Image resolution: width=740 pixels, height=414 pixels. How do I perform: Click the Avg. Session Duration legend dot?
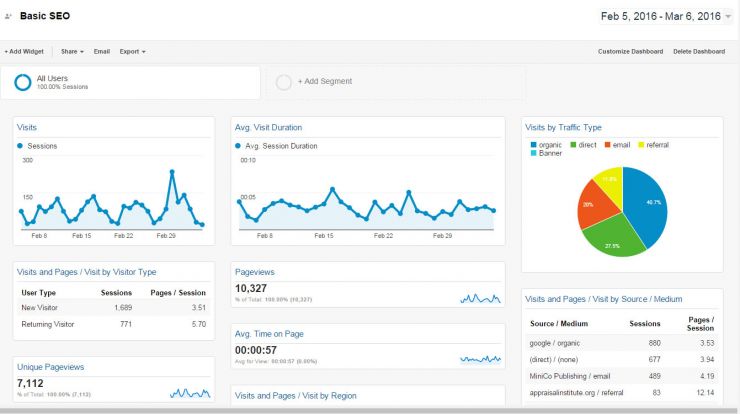(238, 146)
